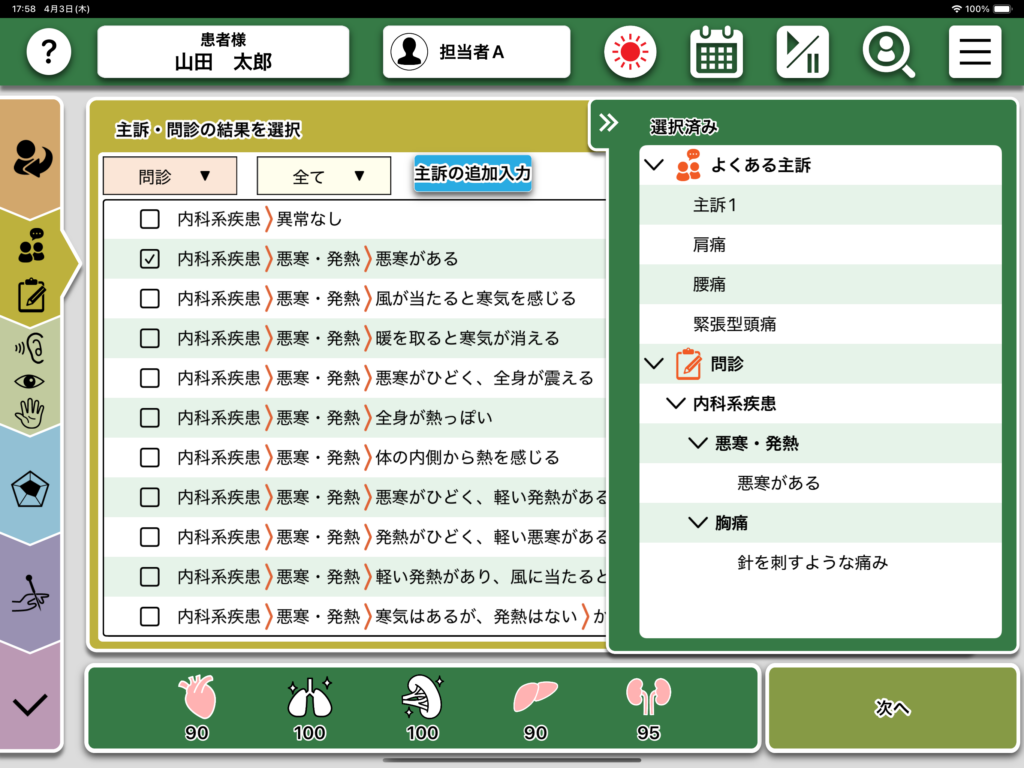The image size is (1024, 768).
Task: Open the calendar icon
Action: pos(716,52)
